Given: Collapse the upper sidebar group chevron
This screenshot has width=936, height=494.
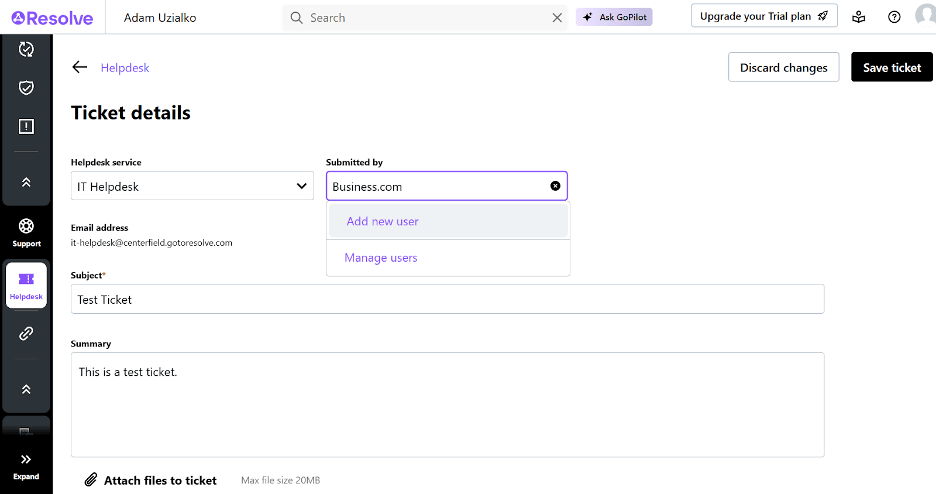Looking at the screenshot, I should pyautogui.click(x=26, y=182).
